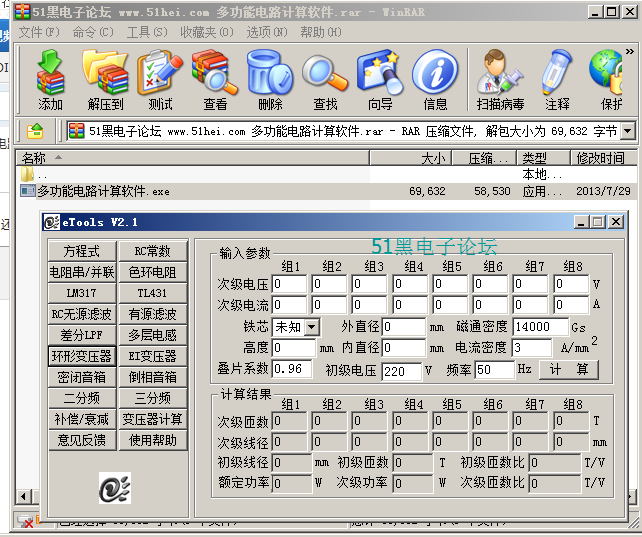The width and height of the screenshot is (642, 537).
Task: Open the 倒相音箱 tool
Action: point(153,377)
